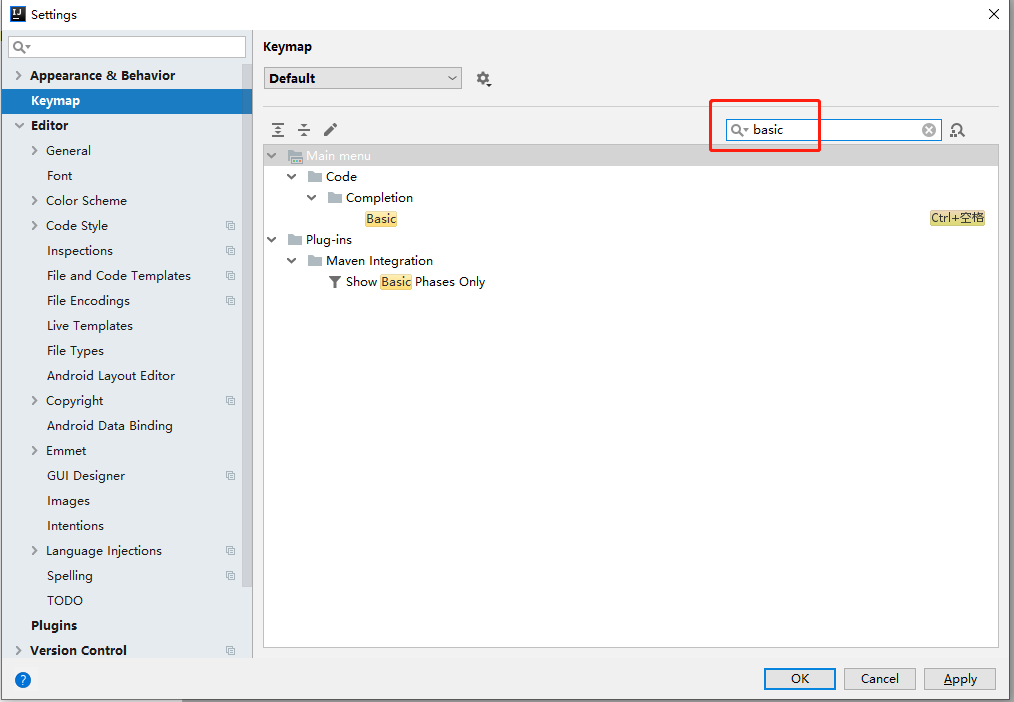
Task: Click the Ctrl+空格 shortcut label
Action: pos(957,218)
